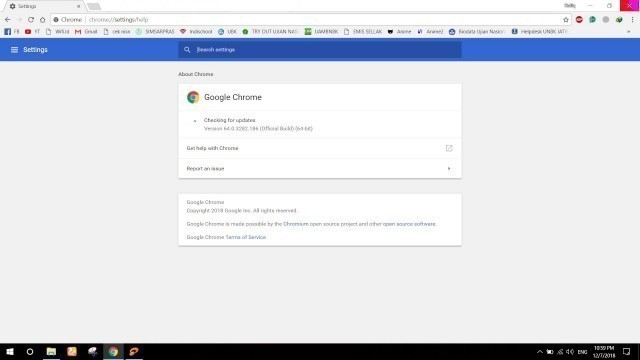Click the About Chrome heading
Image resolution: width=640 pixels, height=360 pixels.
(196, 74)
